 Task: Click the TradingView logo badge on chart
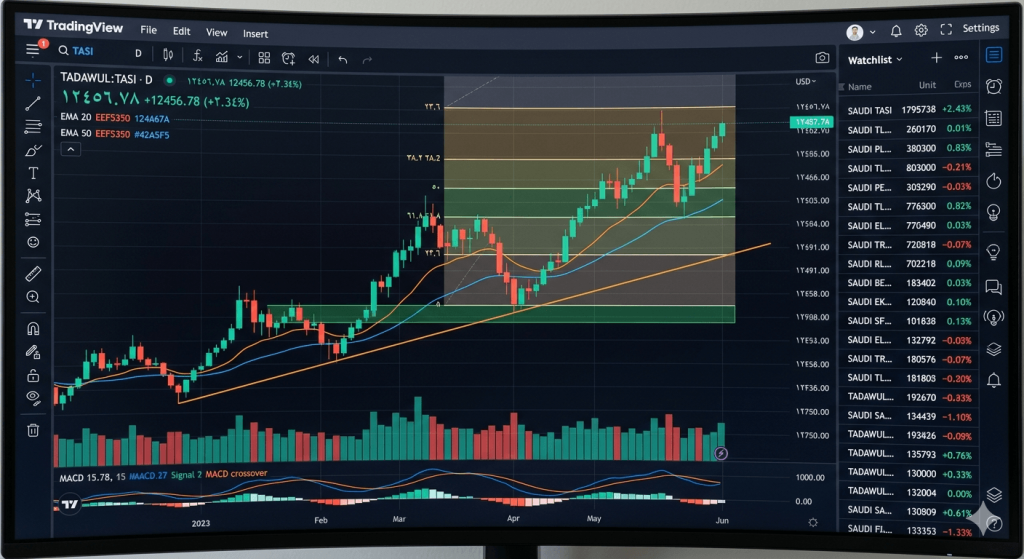[x=69, y=503]
